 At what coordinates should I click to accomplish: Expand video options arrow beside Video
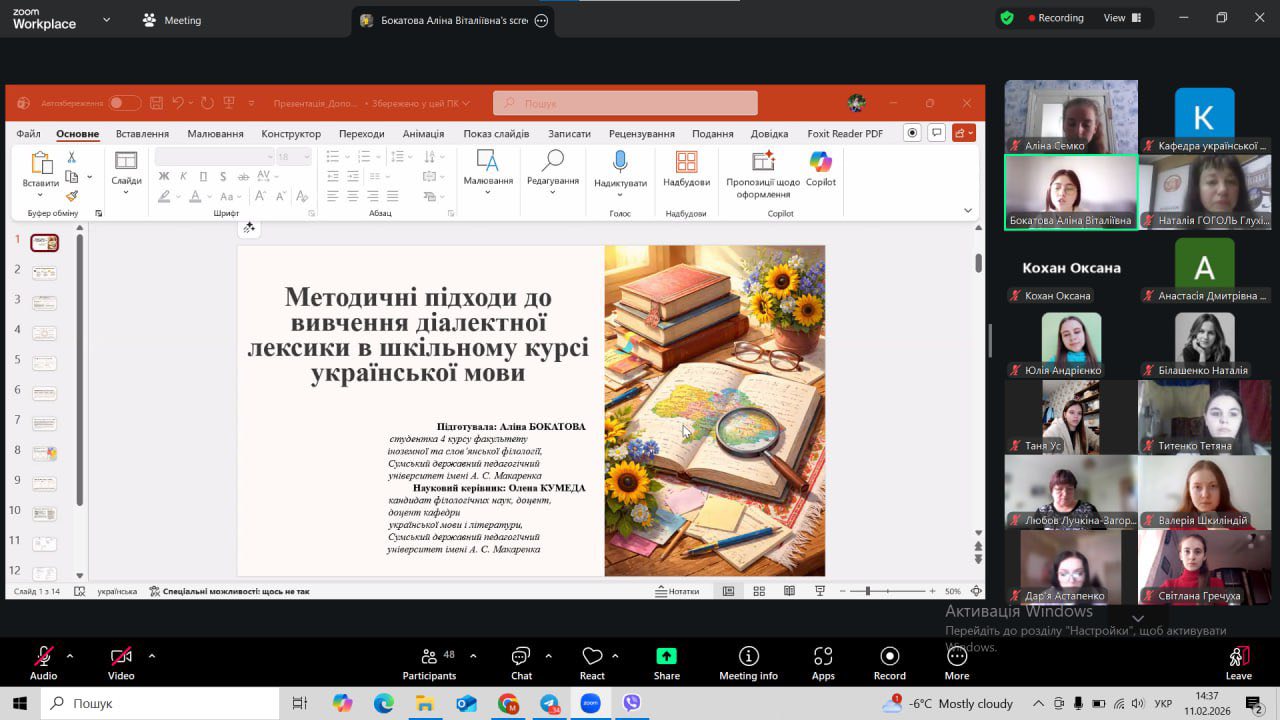152,656
